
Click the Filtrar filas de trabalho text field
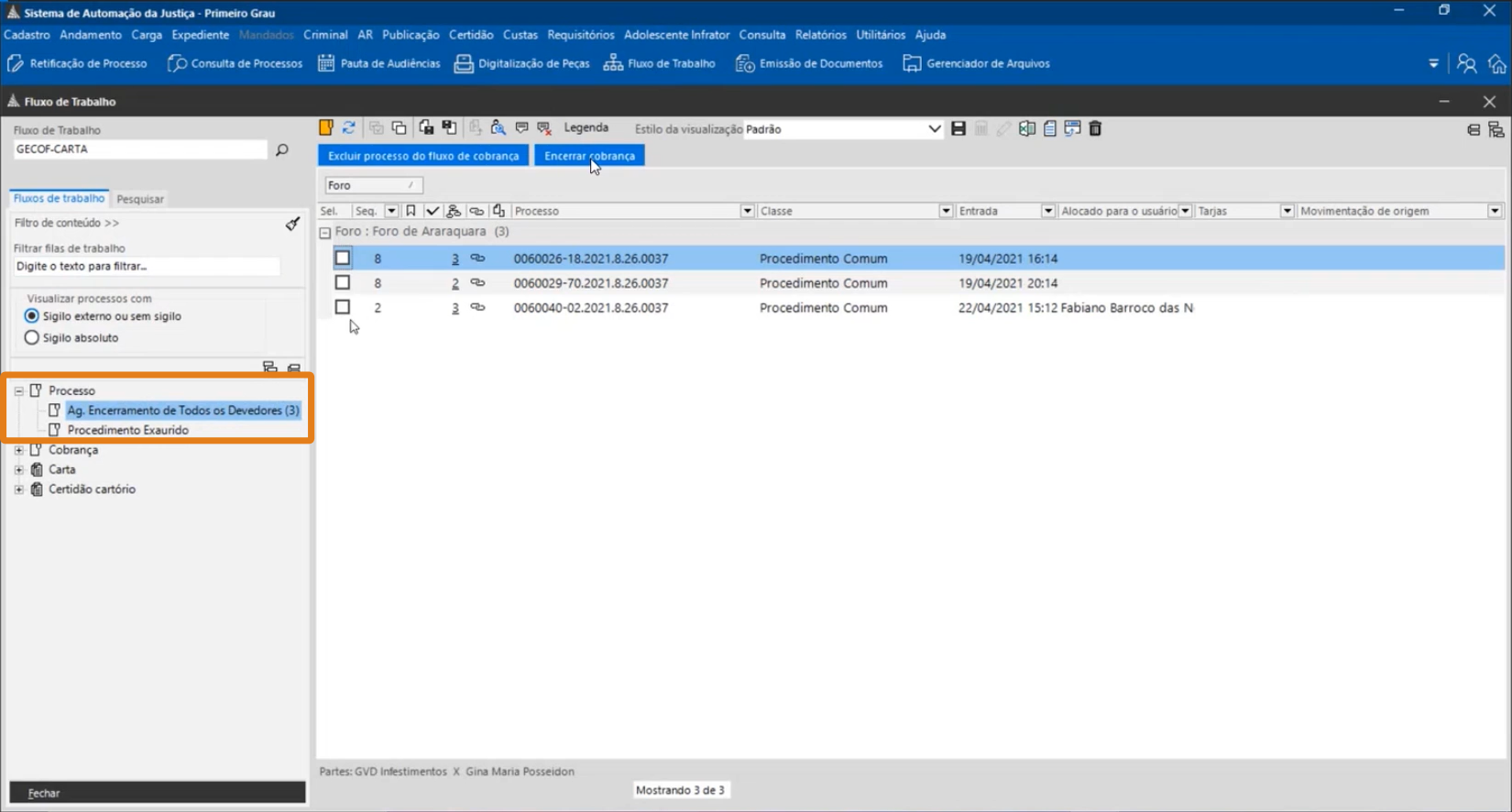[147, 266]
